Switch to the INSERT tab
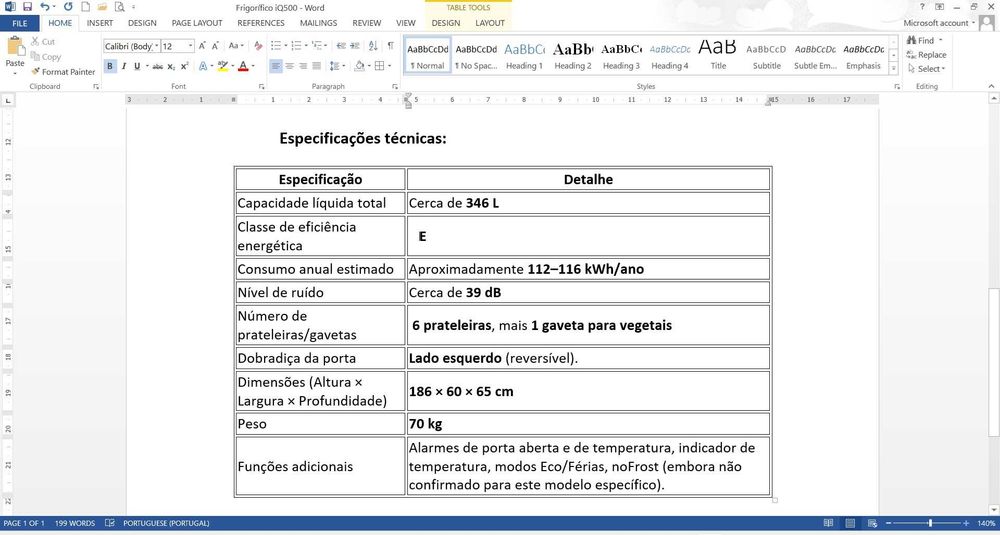Screen dimensions: 1000x535 (100, 23)
